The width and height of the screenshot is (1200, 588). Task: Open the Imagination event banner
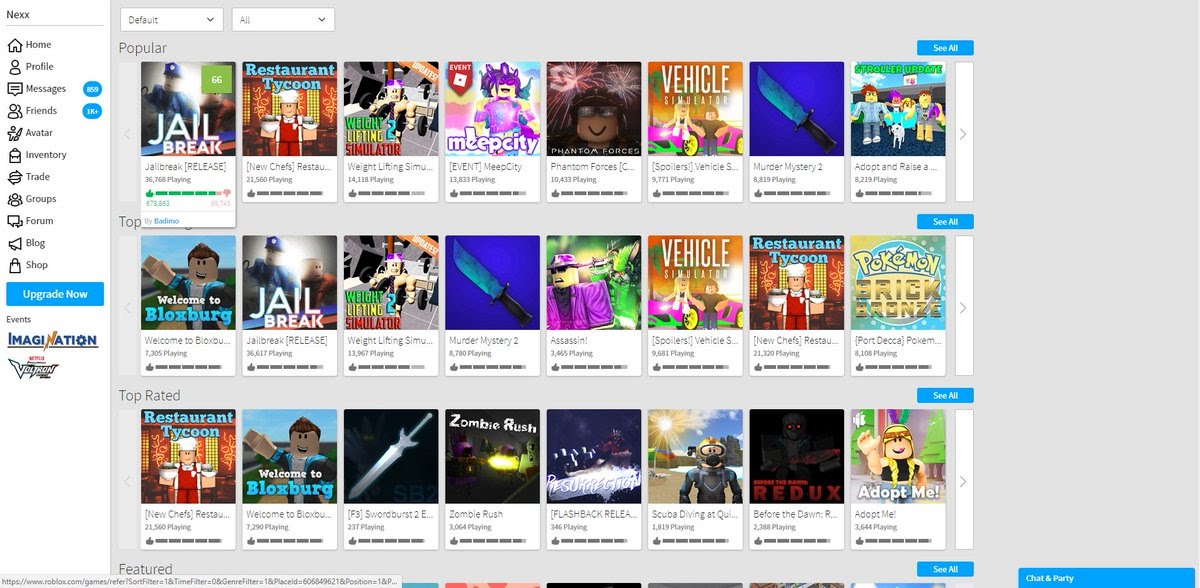pos(52,340)
